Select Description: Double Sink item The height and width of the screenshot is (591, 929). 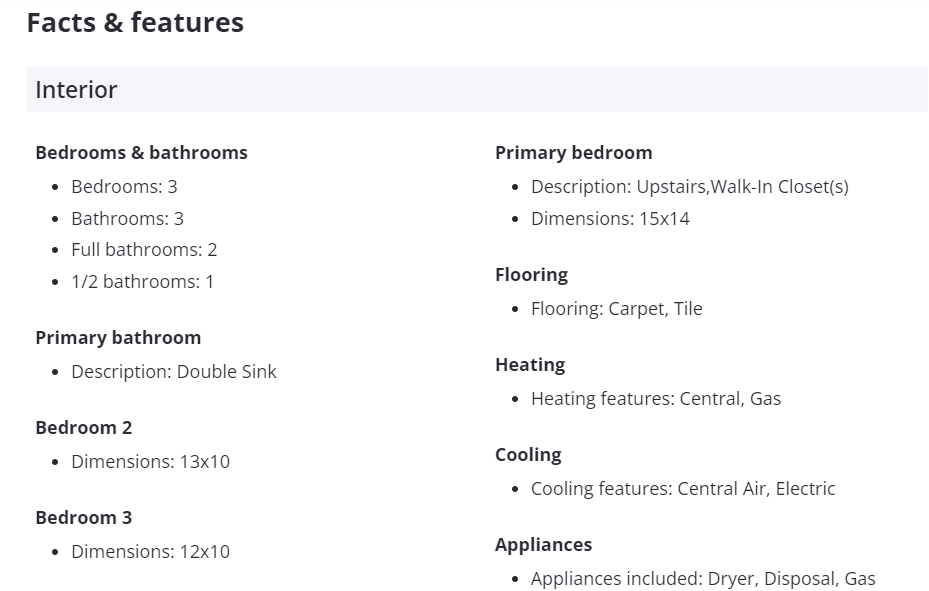(174, 371)
